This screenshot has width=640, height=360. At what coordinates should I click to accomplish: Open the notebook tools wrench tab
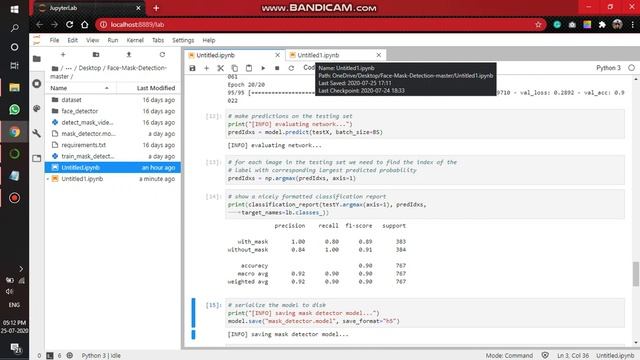[37, 133]
